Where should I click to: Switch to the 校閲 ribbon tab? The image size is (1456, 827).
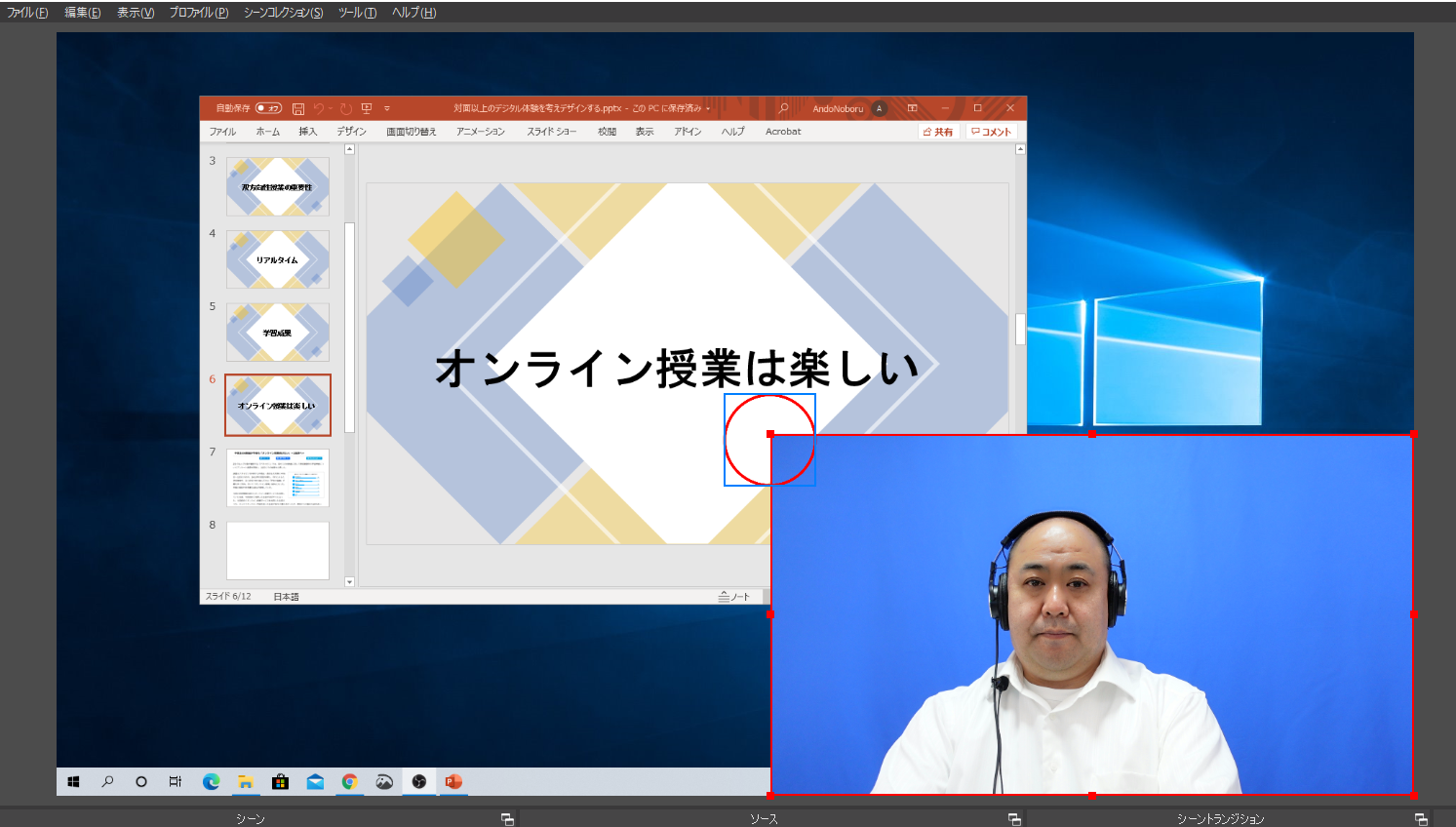coord(608,132)
